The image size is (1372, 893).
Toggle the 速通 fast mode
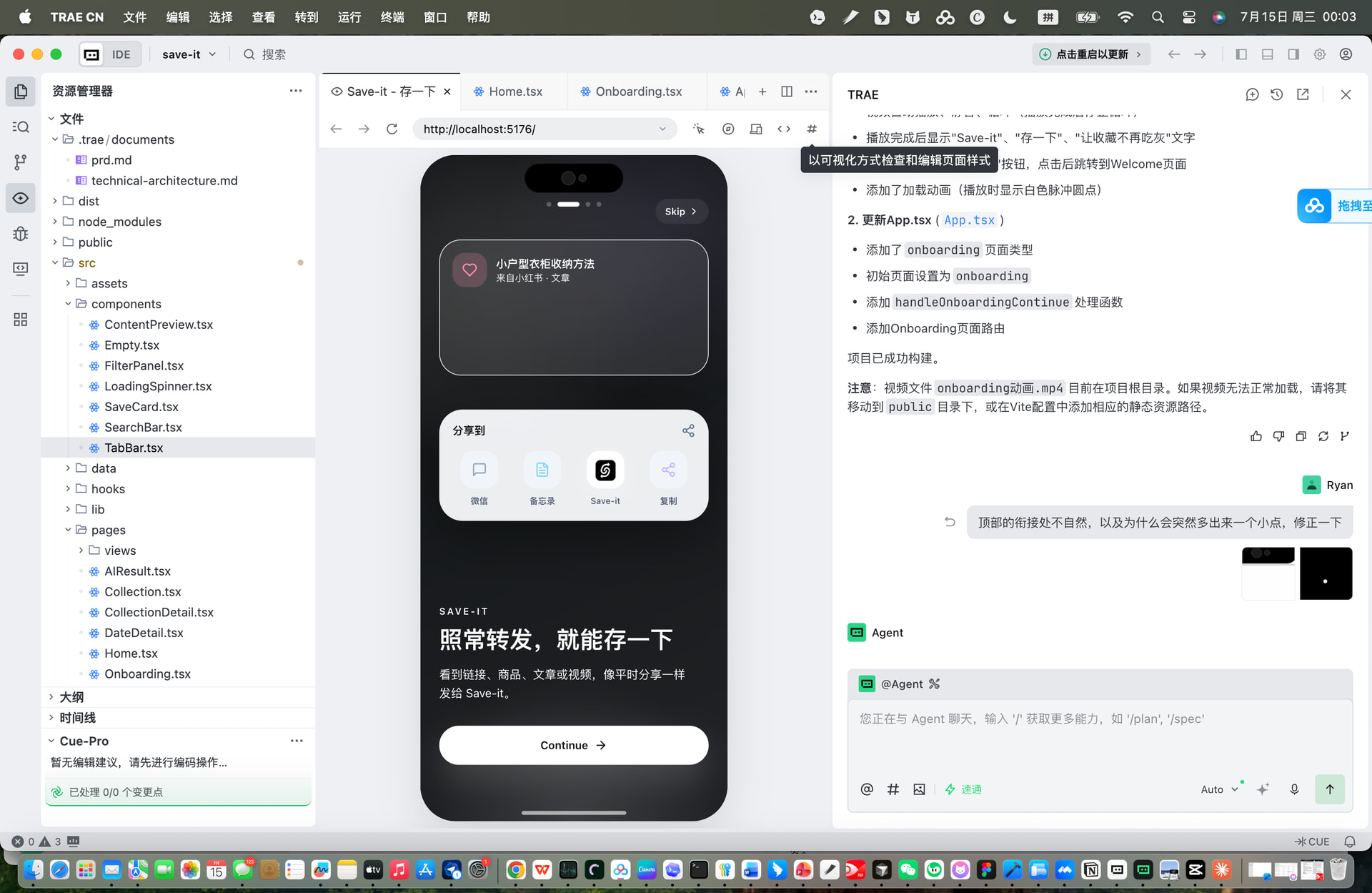tap(963, 789)
